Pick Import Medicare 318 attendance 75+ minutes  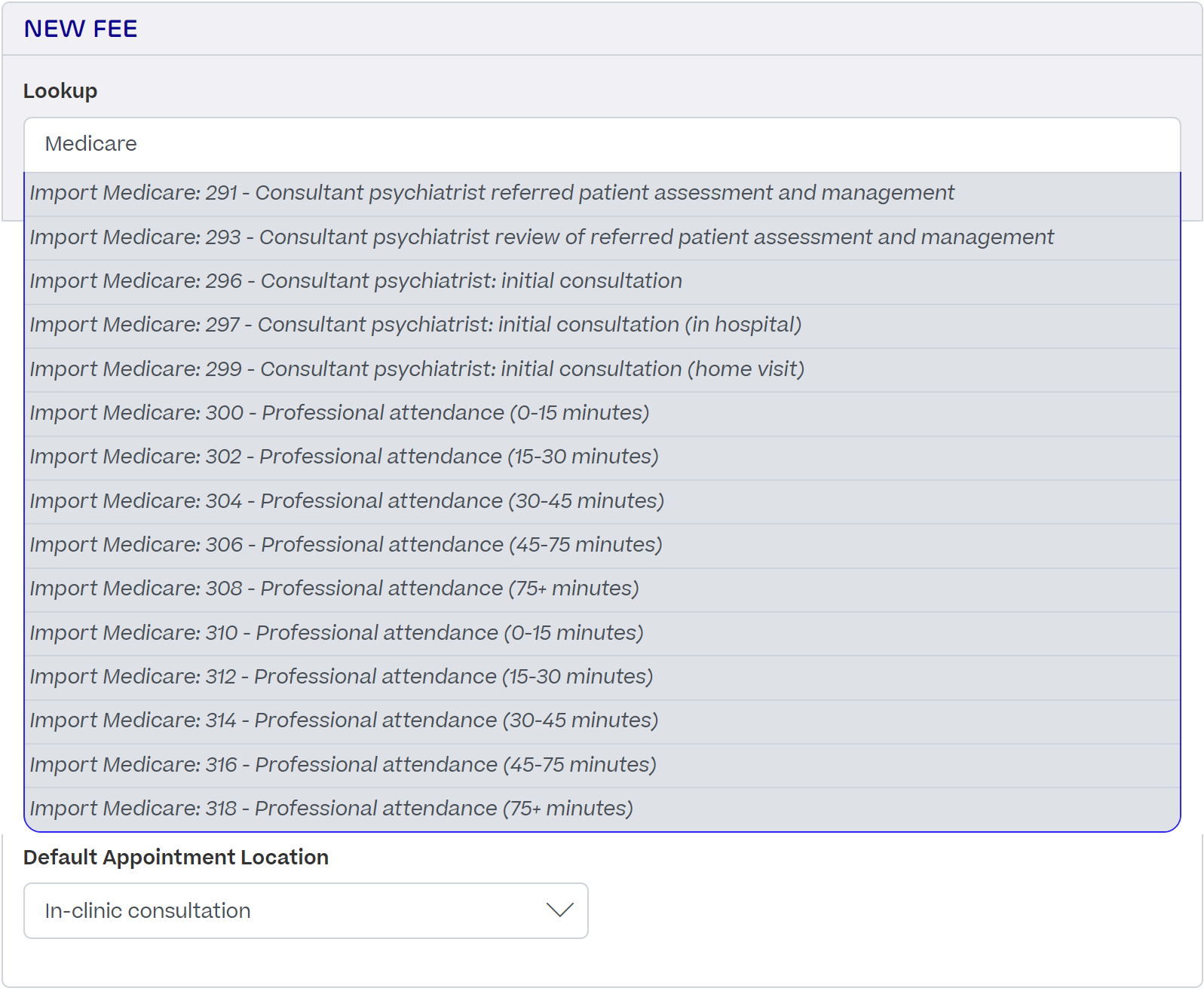pos(602,809)
